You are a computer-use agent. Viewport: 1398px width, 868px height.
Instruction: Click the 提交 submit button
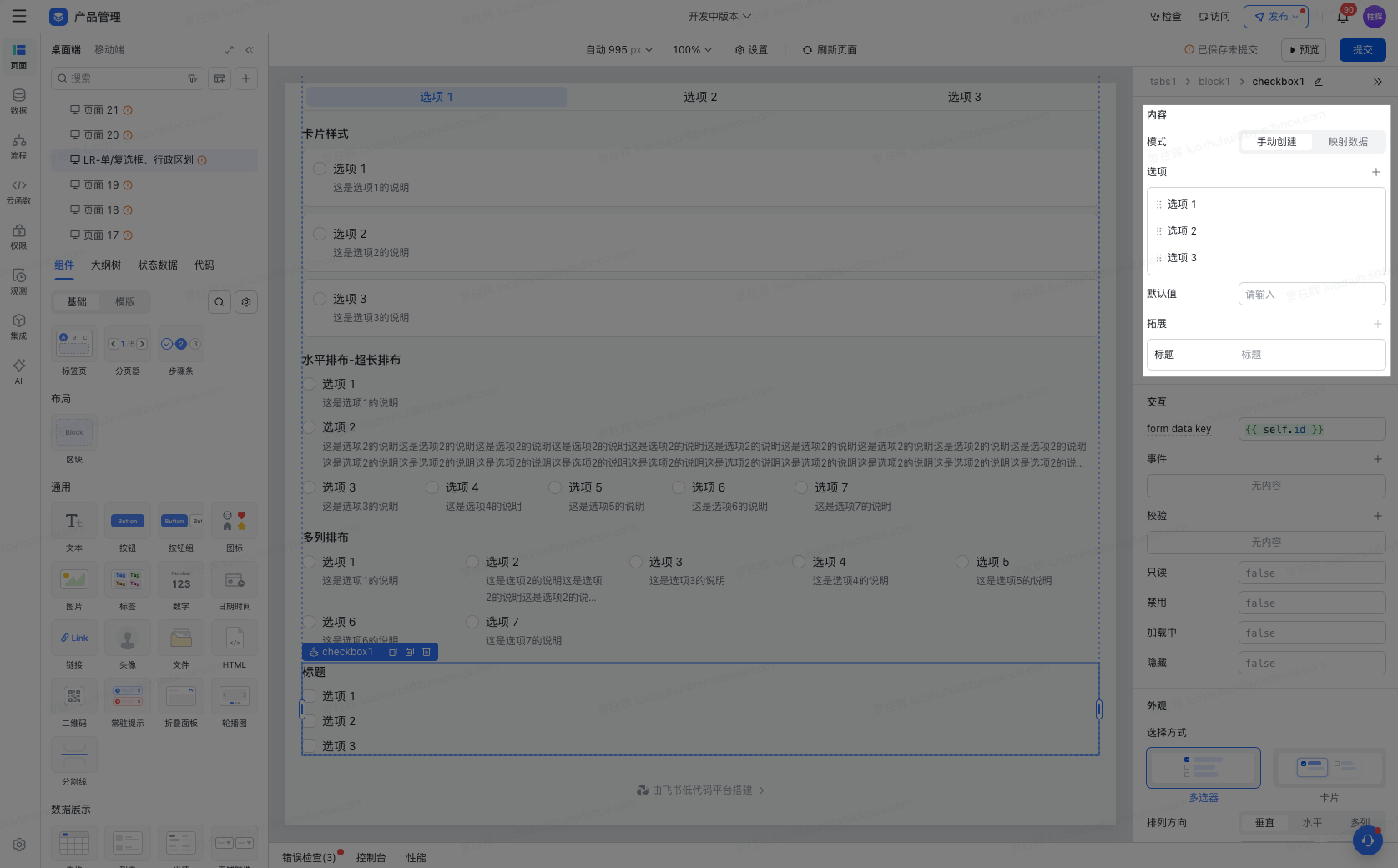[x=1363, y=50]
